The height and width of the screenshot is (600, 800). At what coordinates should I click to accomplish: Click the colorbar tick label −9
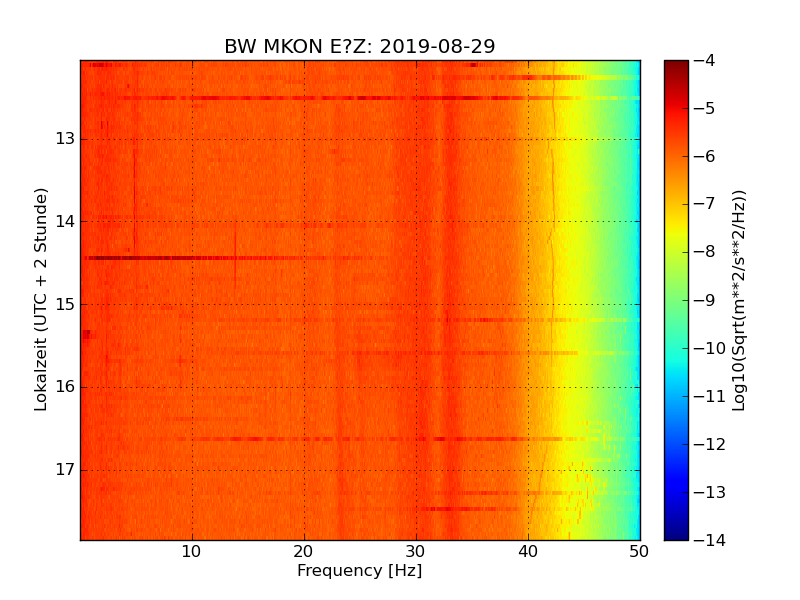705,300
